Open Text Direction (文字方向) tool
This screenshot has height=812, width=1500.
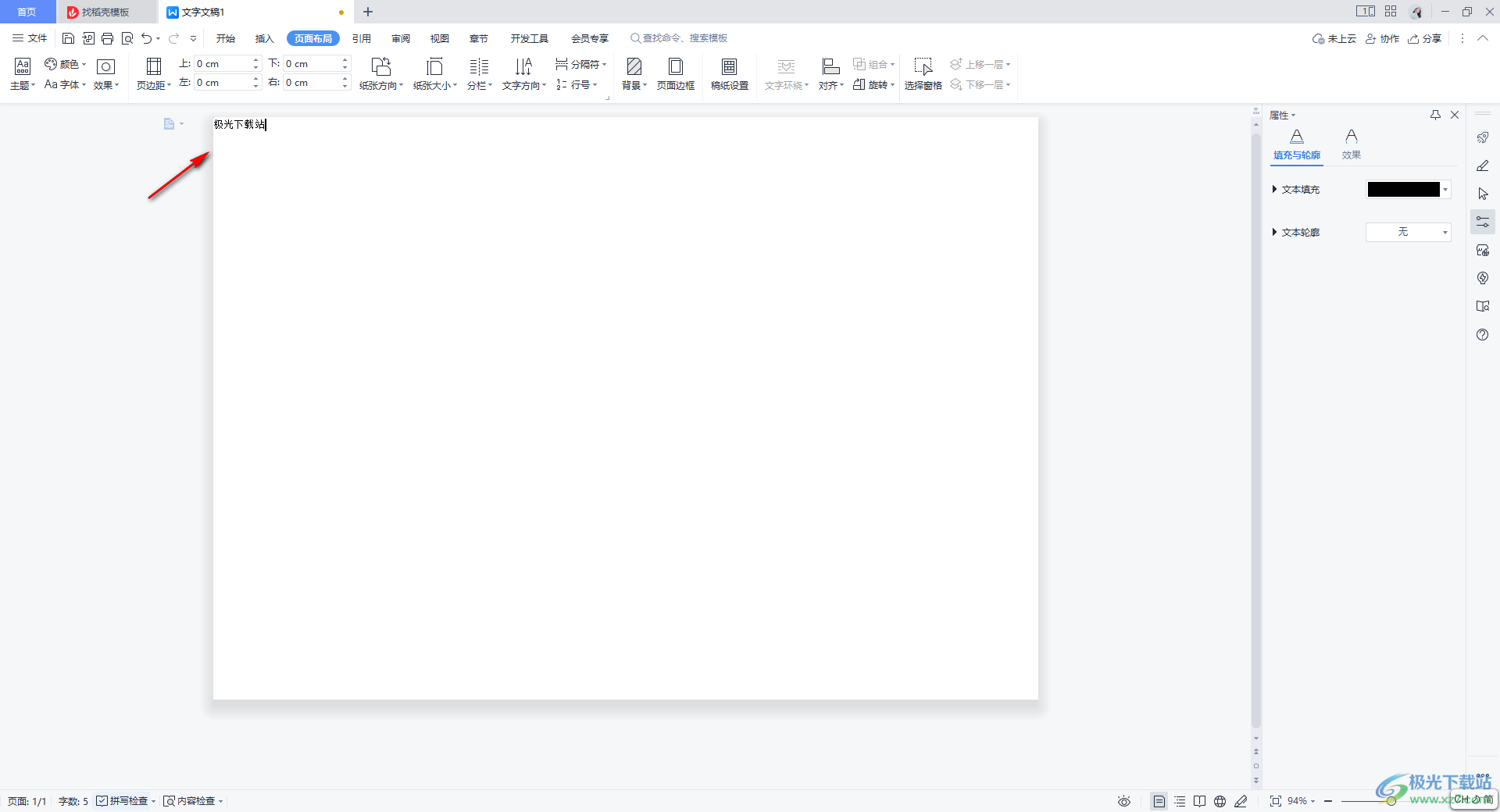pyautogui.click(x=524, y=74)
